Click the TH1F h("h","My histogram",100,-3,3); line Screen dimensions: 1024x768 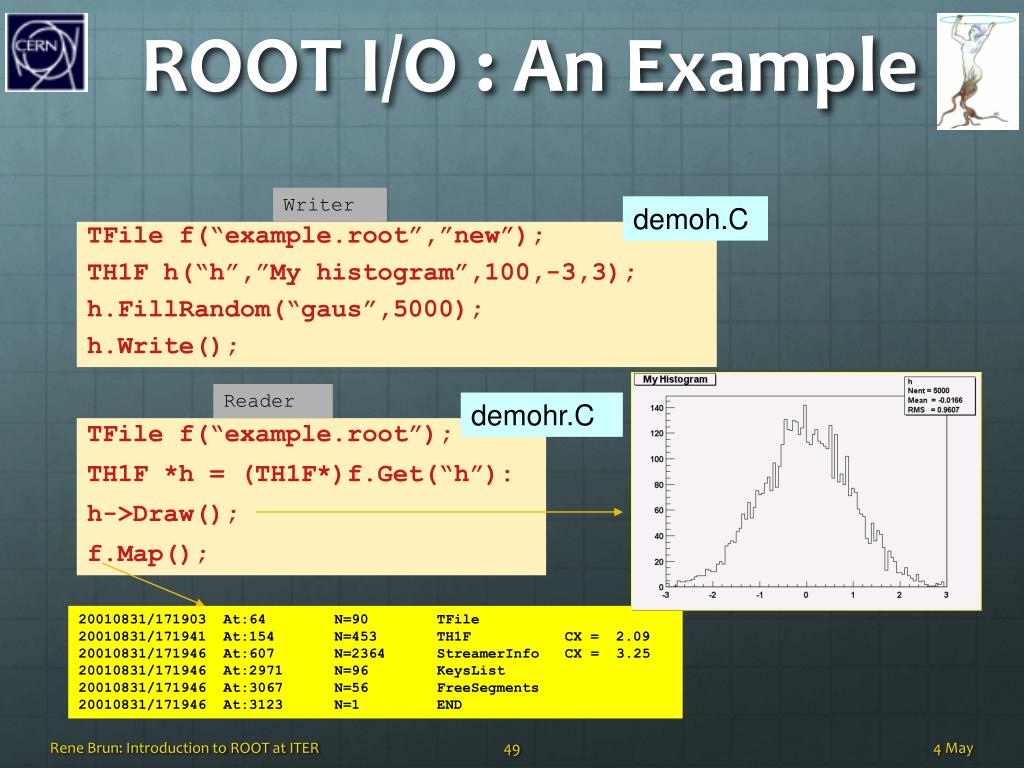coord(360,272)
